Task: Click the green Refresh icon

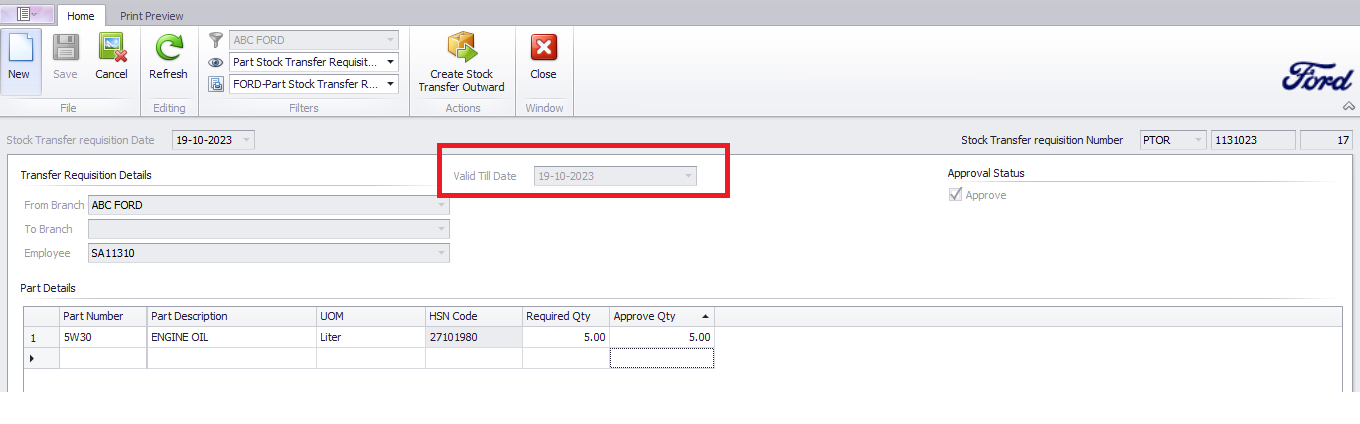Action: [168, 47]
